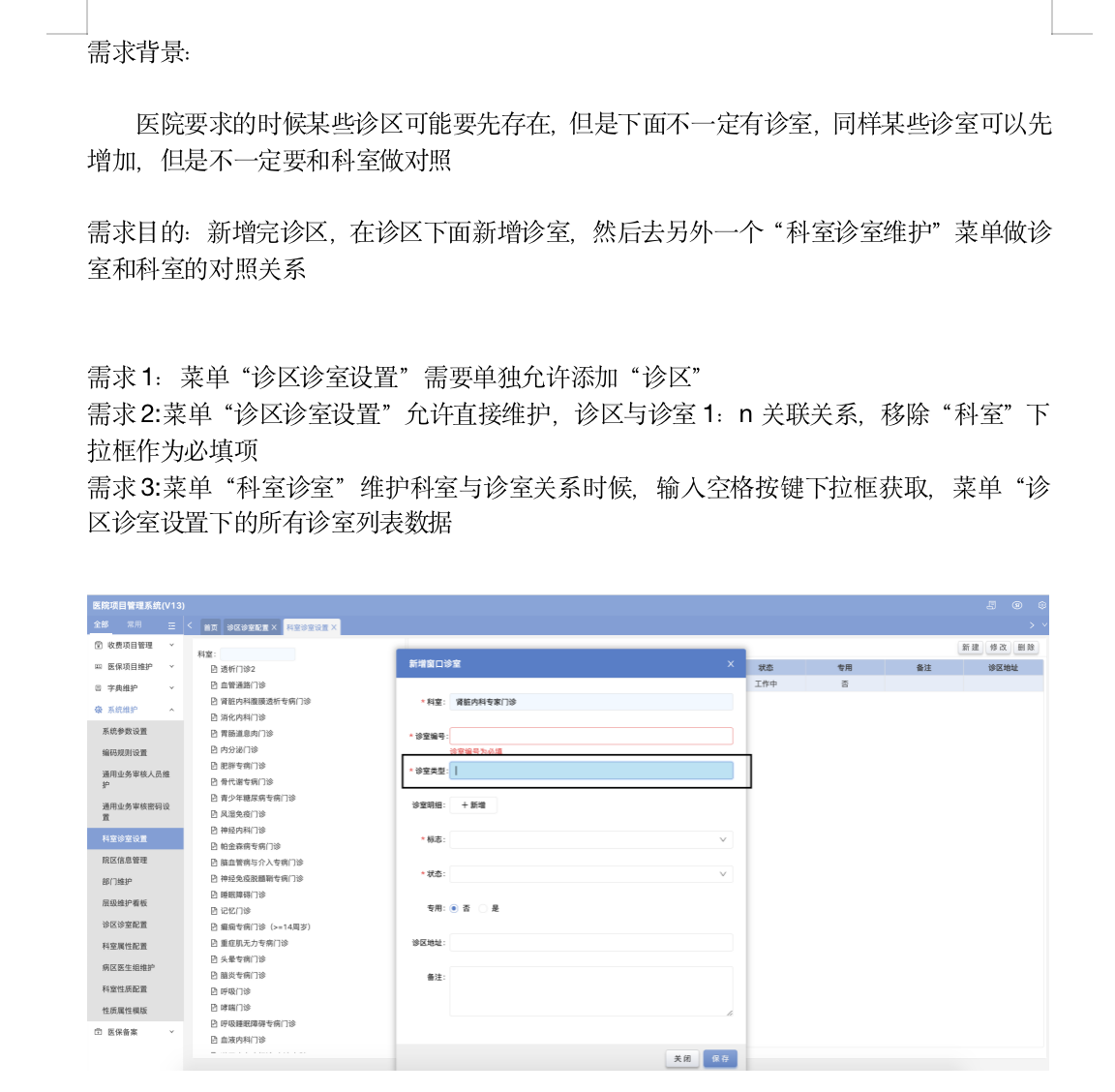Click the file icon beside 风湿免疫门诊
This screenshot has height=1092, width=1115.
point(214,814)
